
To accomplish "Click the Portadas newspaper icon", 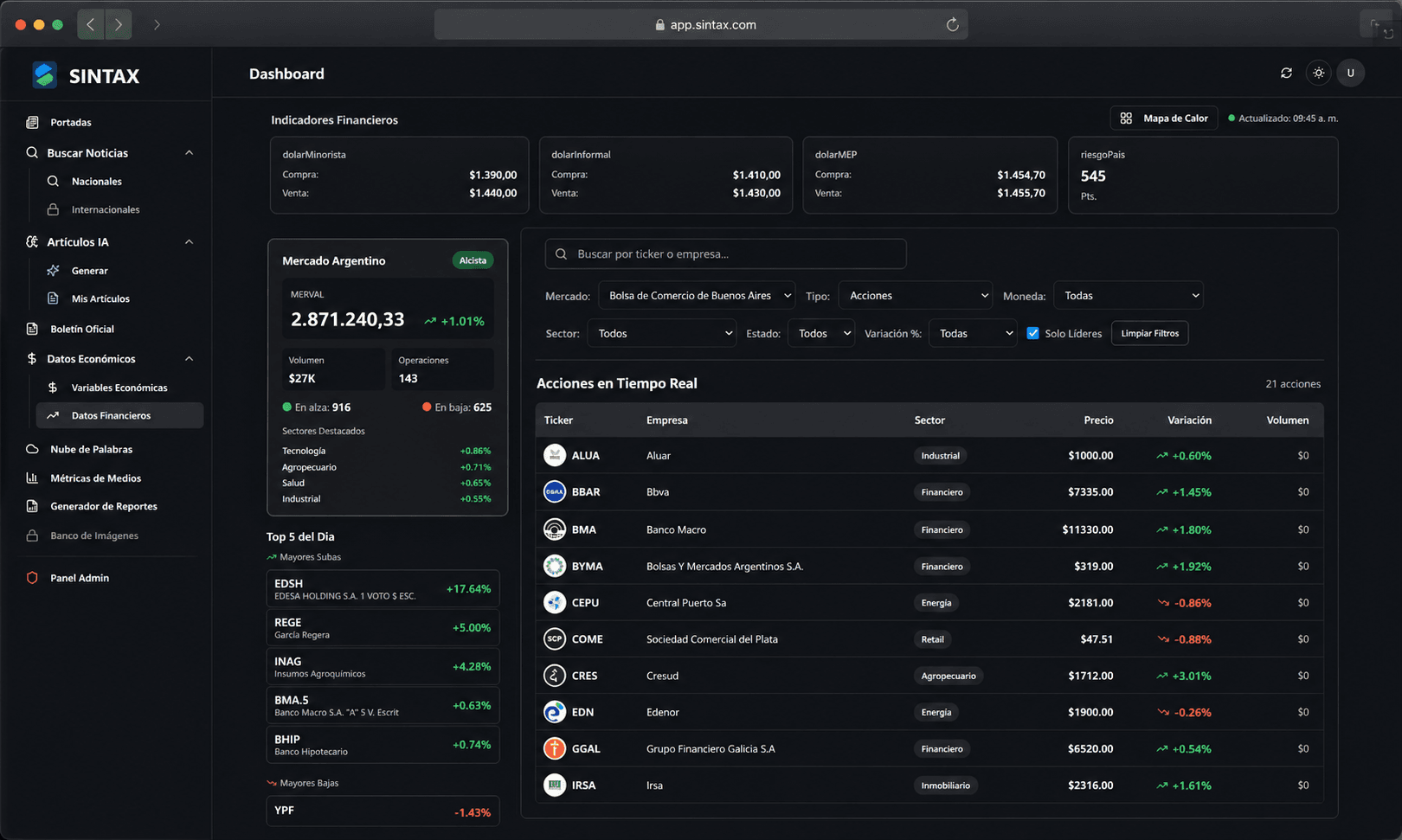I will click(32, 122).
